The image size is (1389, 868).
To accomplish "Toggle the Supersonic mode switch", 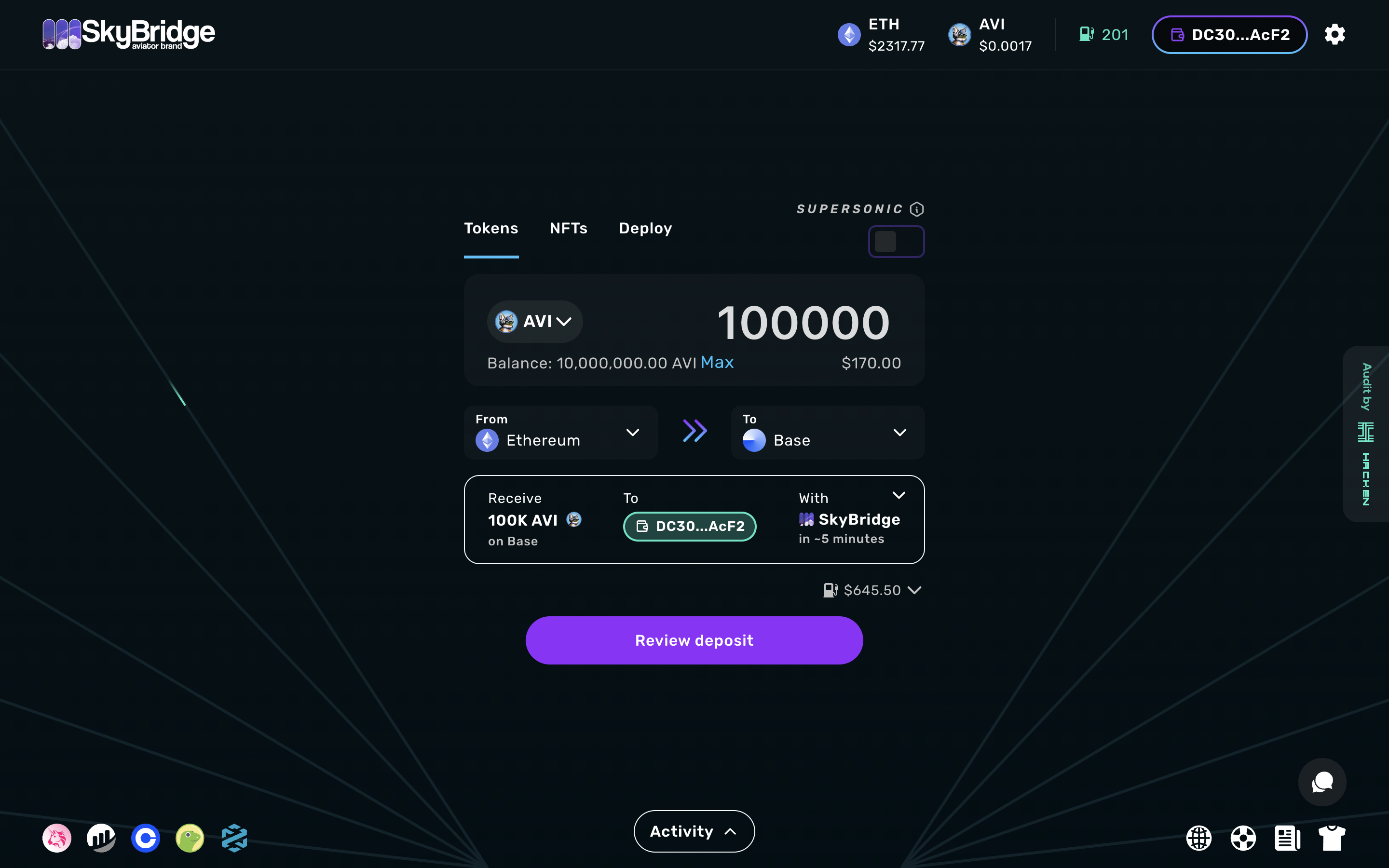I will pos(896,241).
